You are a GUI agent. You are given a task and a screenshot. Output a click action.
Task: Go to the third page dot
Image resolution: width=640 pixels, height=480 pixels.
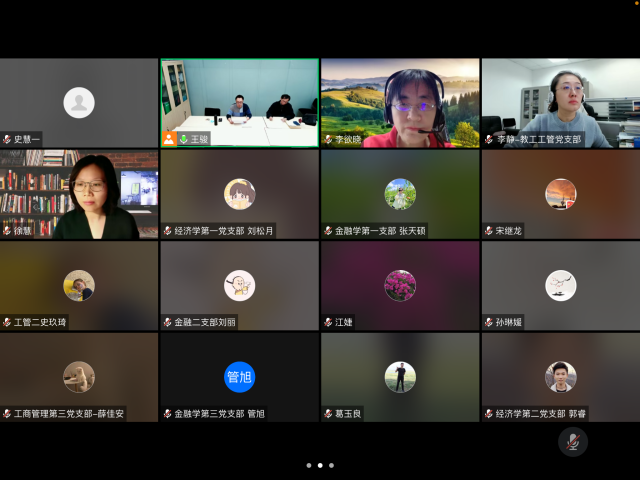click(332, 465)
